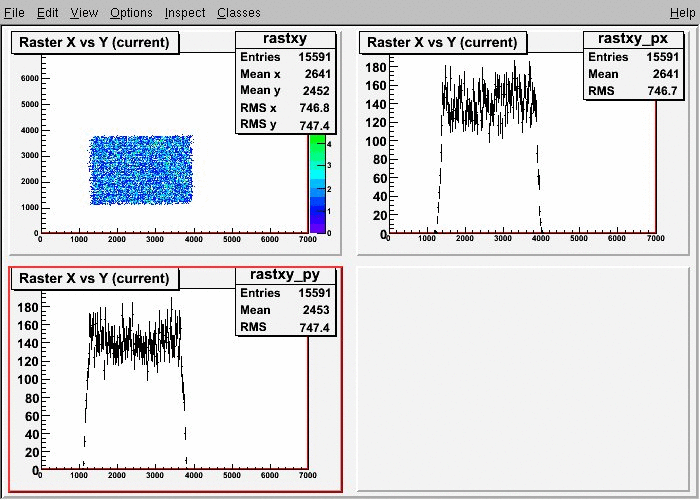Click 'Entries 15591' in rastxy_py stats
The image size is (700, 500).
pos(285,292)
